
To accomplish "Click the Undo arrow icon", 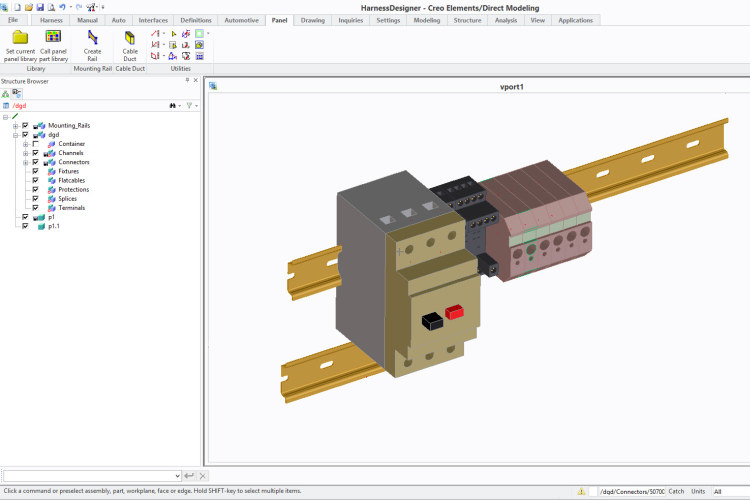I will tap(63, 7).
